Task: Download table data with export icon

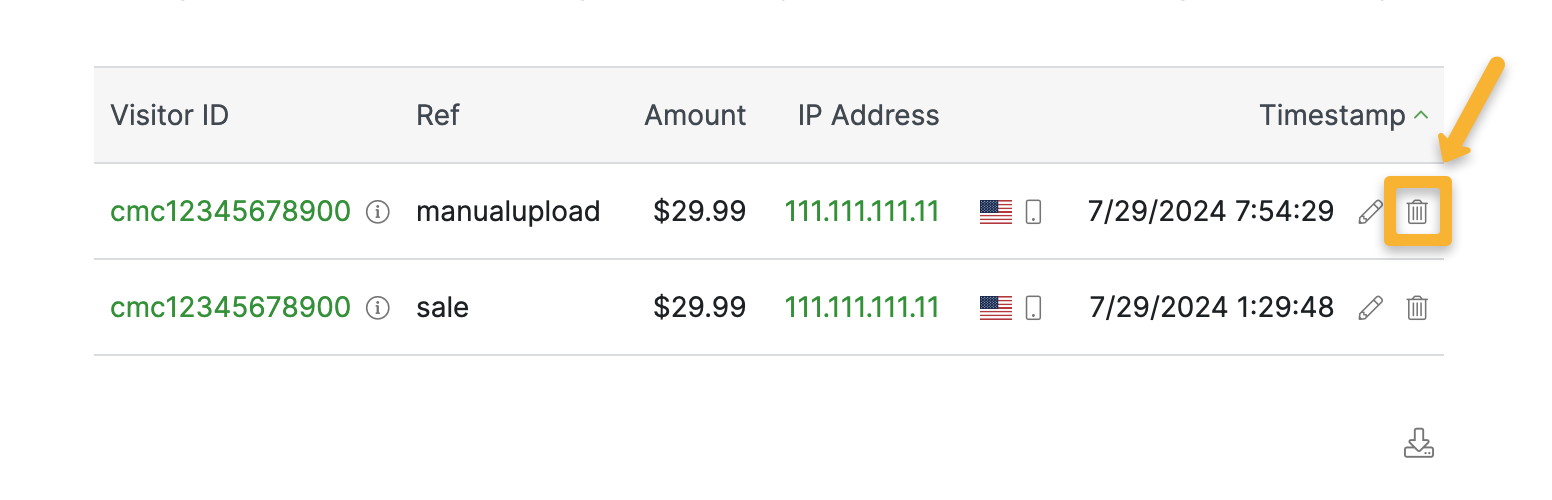Action: tap(1419, 443)
